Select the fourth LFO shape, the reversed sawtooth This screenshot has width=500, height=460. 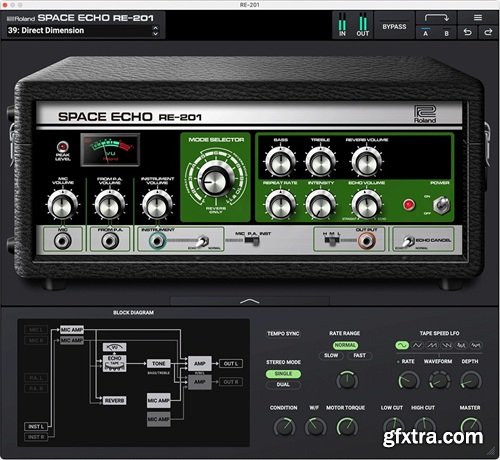tap(447, 345)
